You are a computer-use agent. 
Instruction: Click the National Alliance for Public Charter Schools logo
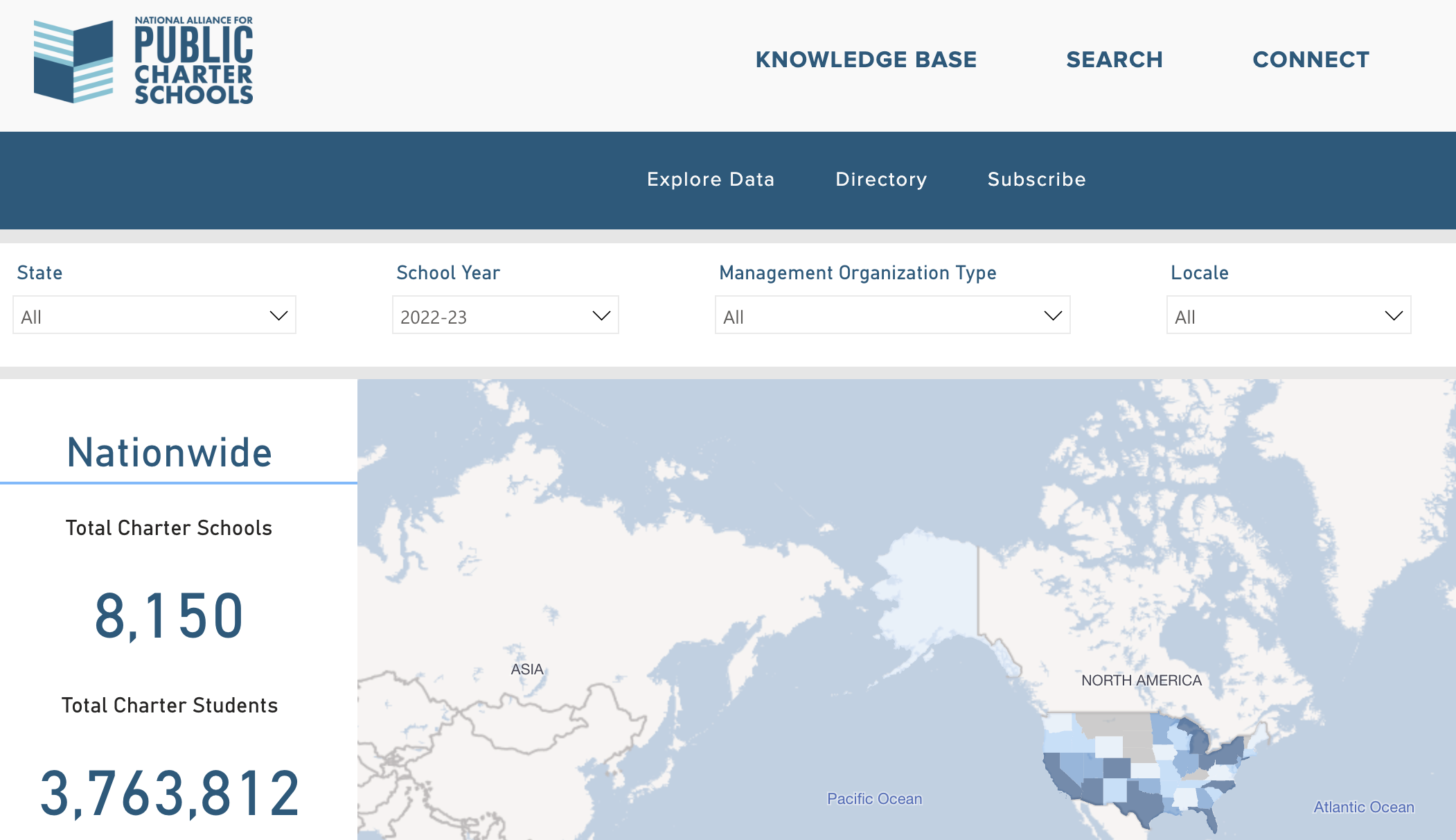(x=142, y=60)
